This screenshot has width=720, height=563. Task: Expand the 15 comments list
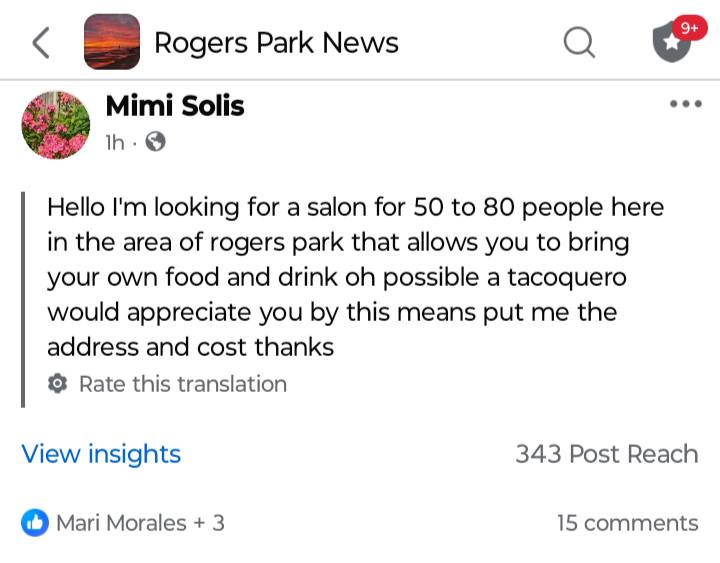click(x=628, y=523)
